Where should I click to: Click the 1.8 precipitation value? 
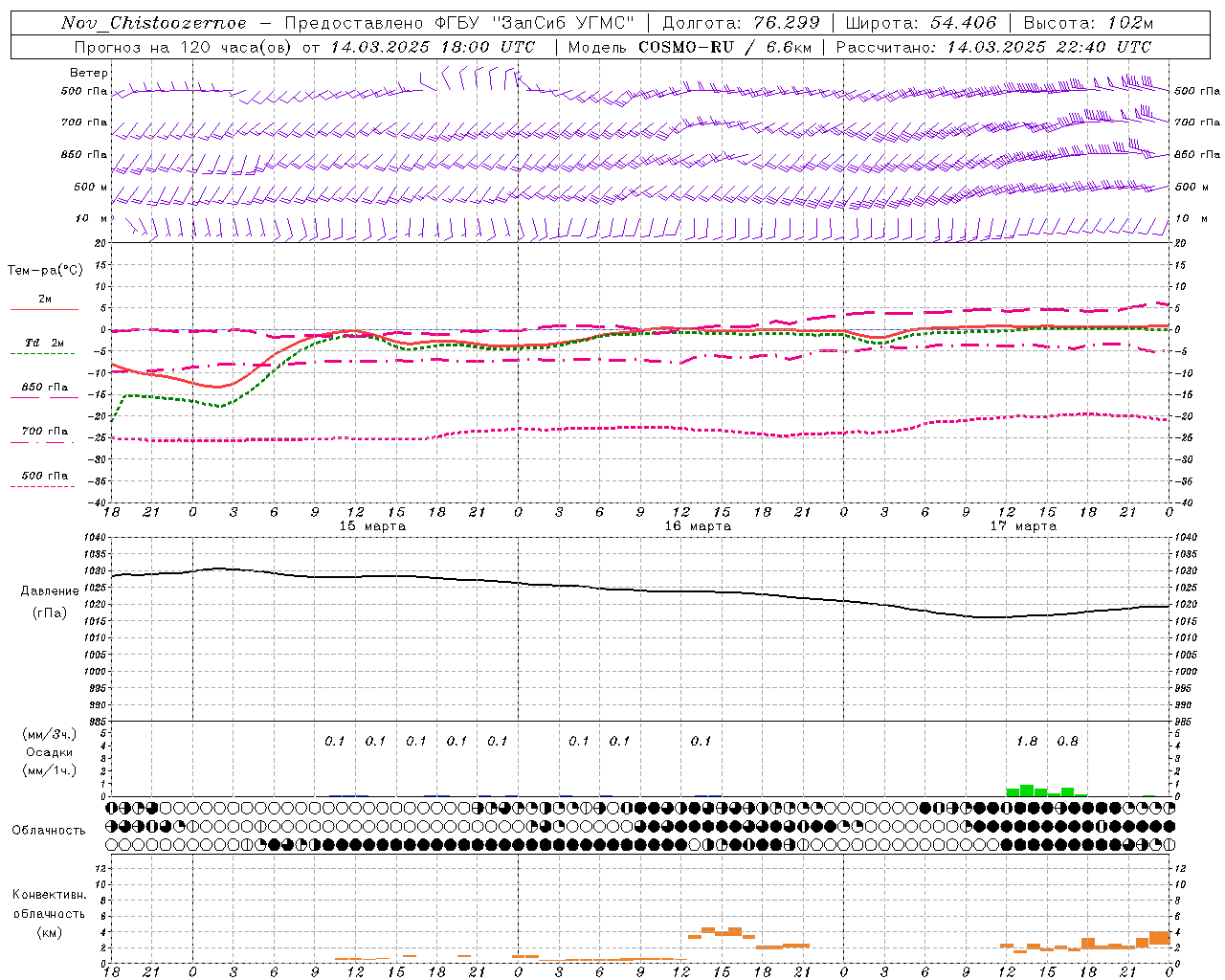[1026, 742]
